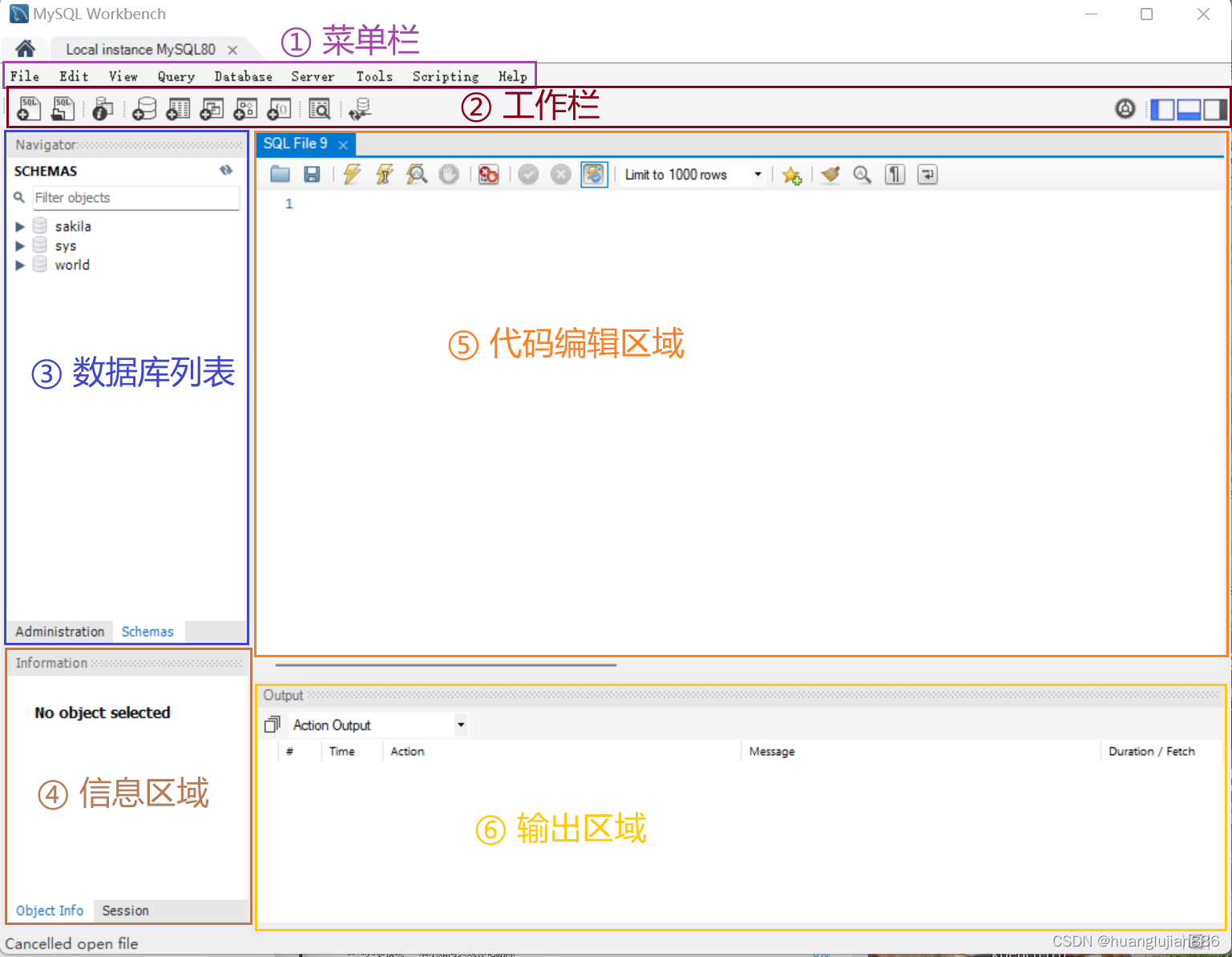Screen dimensions: 1232x957
Task: Toggle the left sidebar panel
Action: [1162, 109]
